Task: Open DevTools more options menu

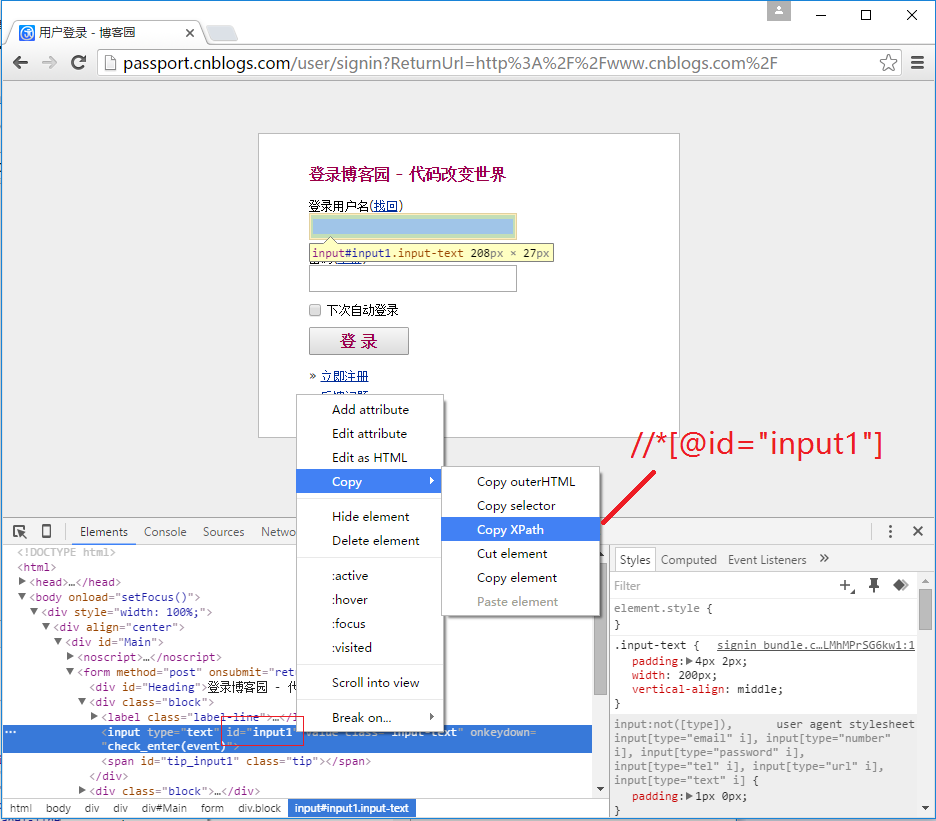Action: [x=890, y=531]
